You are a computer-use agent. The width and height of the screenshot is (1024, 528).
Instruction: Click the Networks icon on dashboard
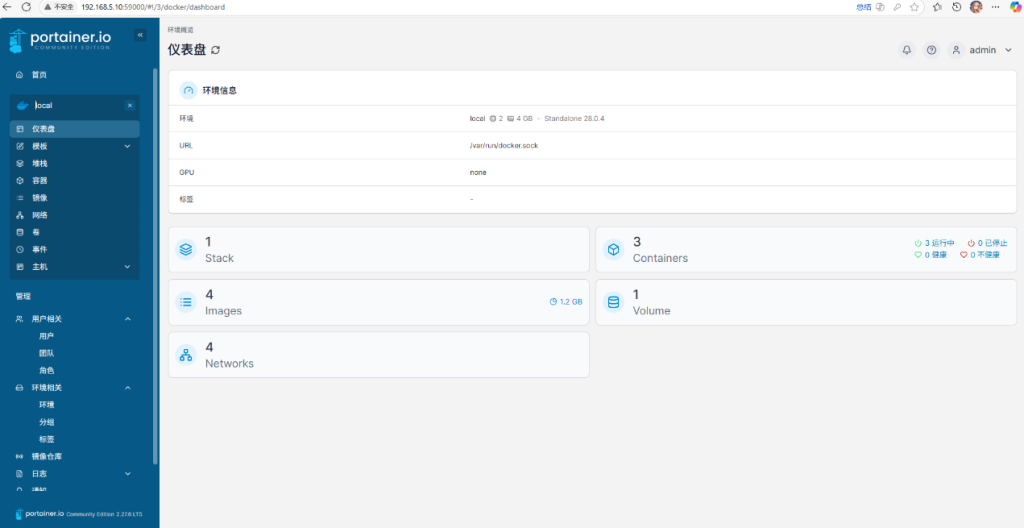point(185,355)
